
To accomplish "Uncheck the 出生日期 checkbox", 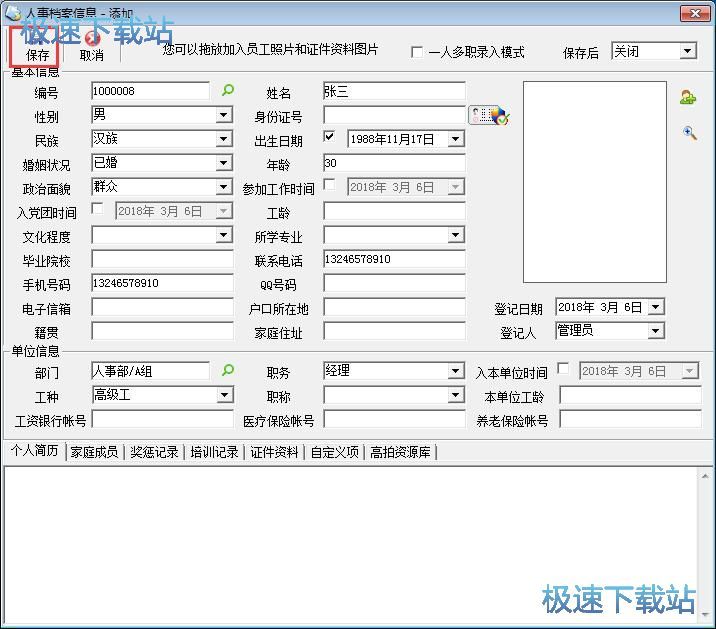I will 329,136.
